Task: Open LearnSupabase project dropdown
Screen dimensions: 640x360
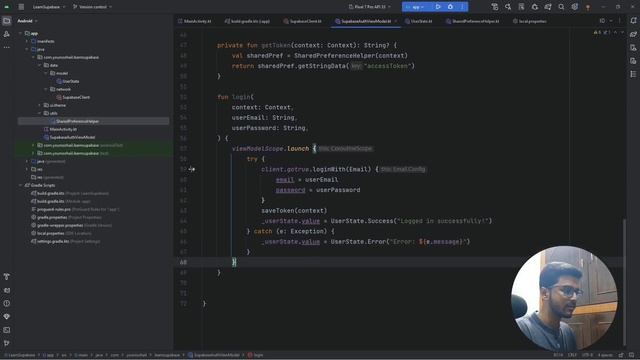Action: (x=49, y=7)
